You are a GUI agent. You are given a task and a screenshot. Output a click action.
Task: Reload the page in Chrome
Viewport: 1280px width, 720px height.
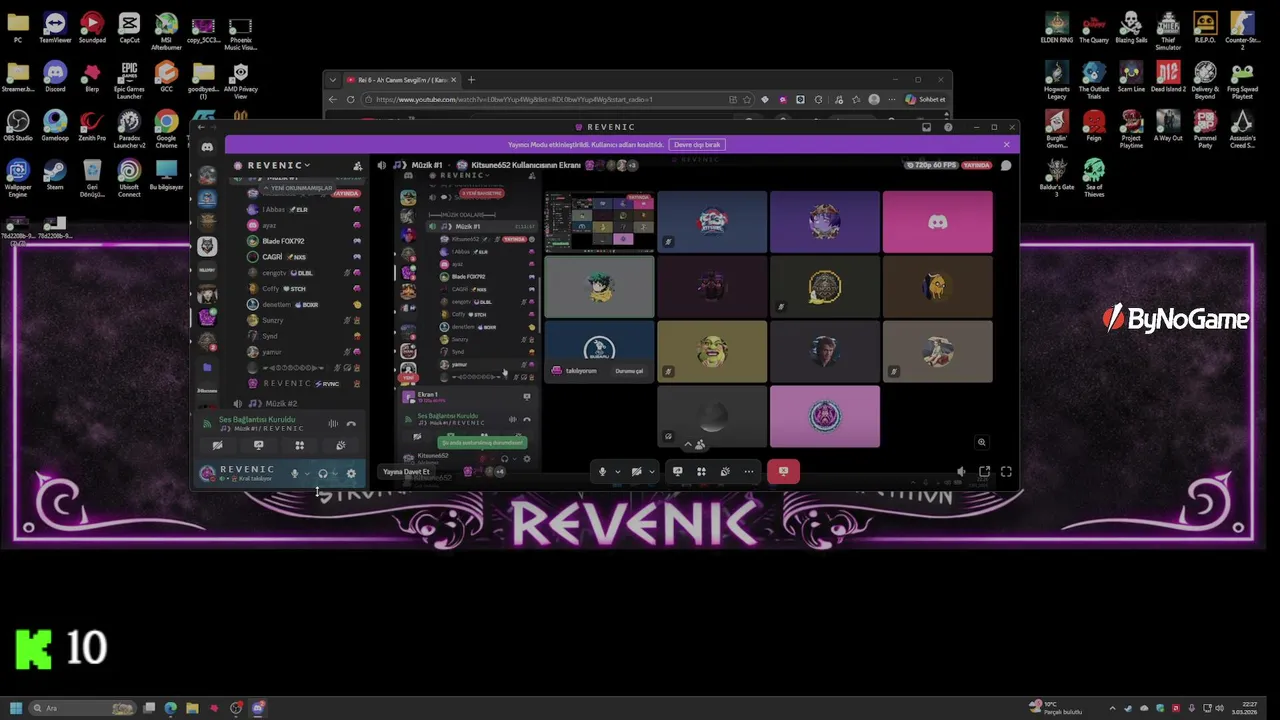(350, 99)
